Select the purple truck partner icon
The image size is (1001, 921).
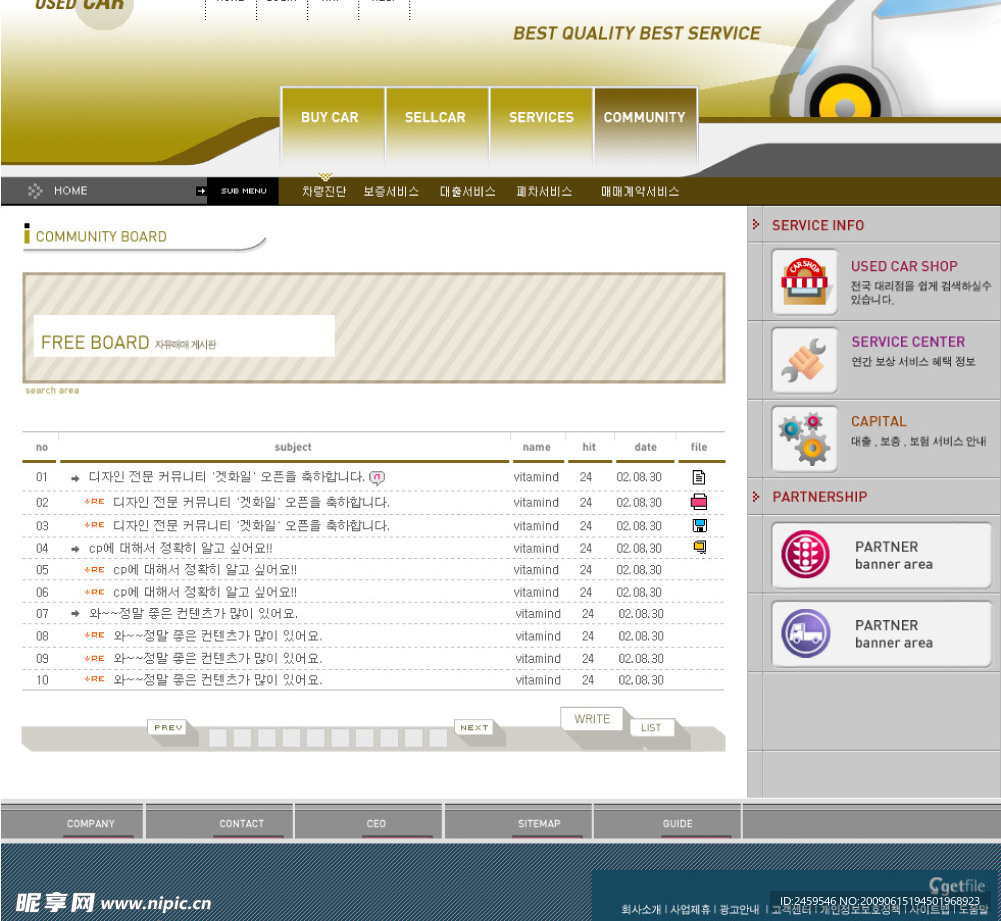point(806,633)
